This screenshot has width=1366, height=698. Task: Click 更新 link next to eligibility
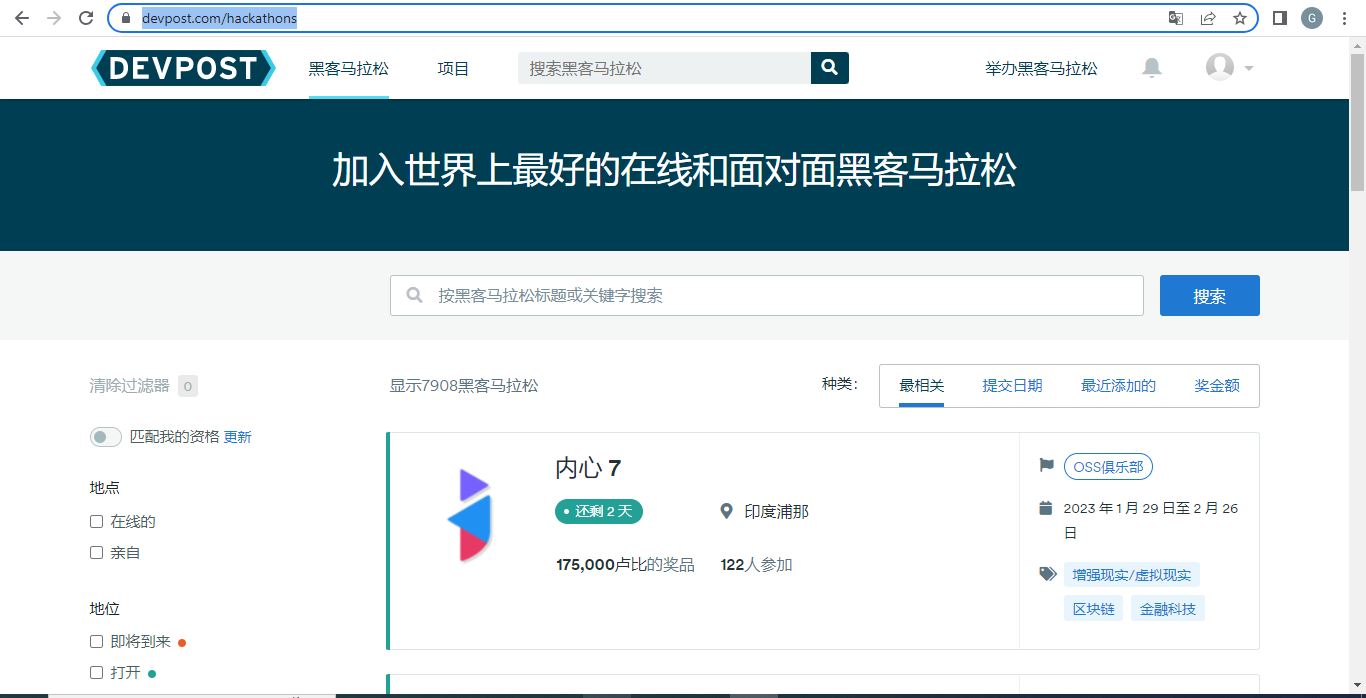237,437
